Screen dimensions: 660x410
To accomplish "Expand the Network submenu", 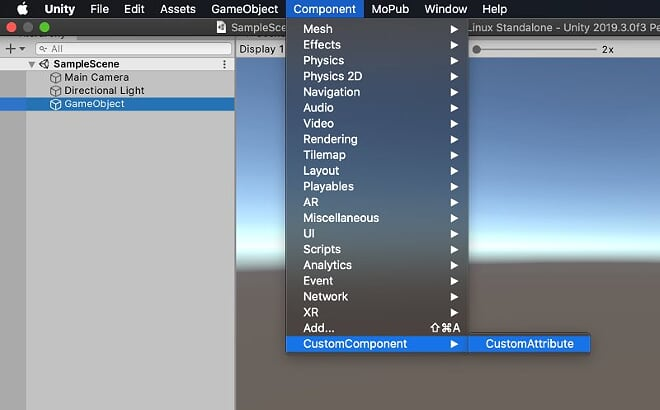I will (x=377, y=297).
